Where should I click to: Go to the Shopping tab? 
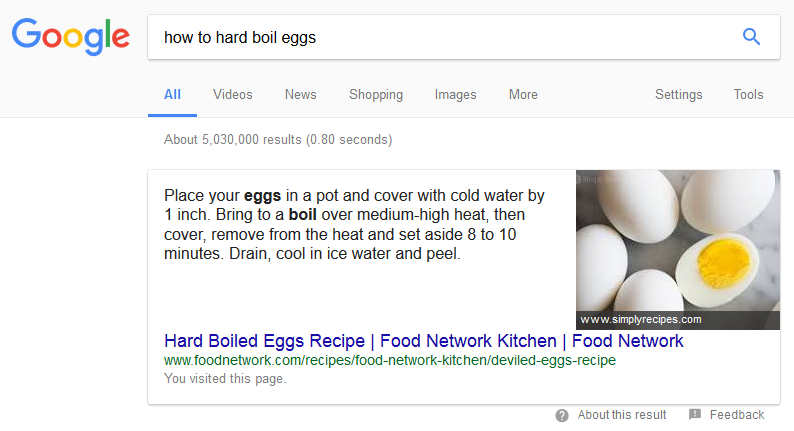click(x=376, y=95)
